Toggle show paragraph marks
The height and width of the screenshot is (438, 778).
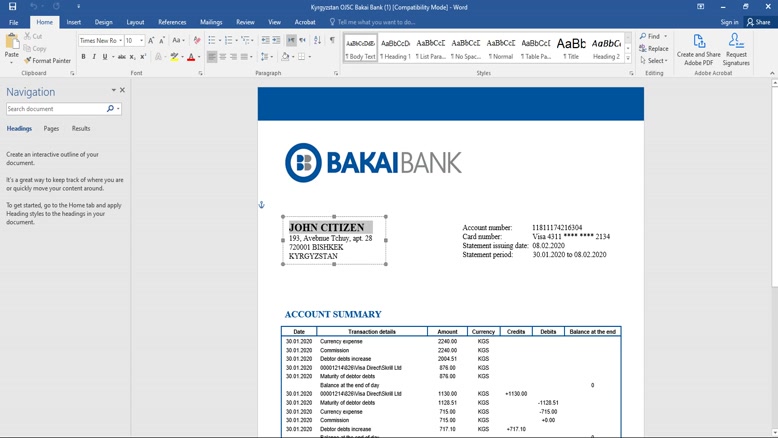click(x=332, y=41)
